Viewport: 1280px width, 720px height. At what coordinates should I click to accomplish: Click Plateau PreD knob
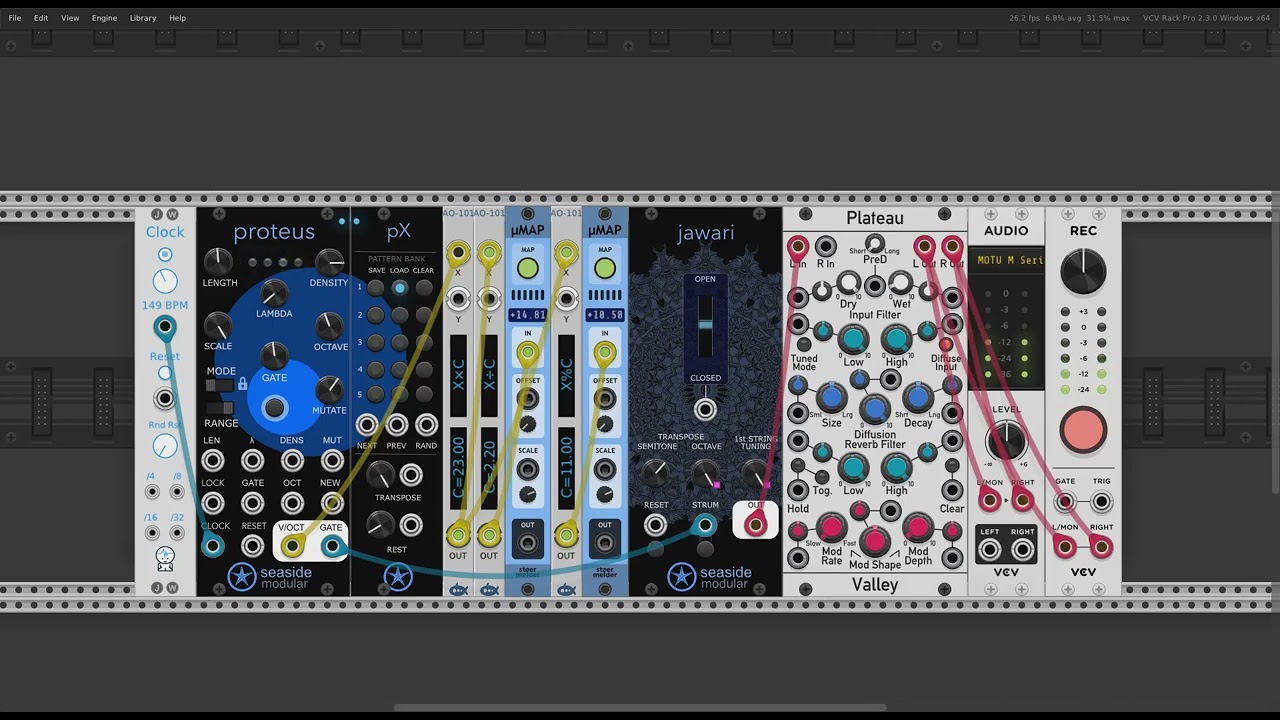tap(875, 243)
